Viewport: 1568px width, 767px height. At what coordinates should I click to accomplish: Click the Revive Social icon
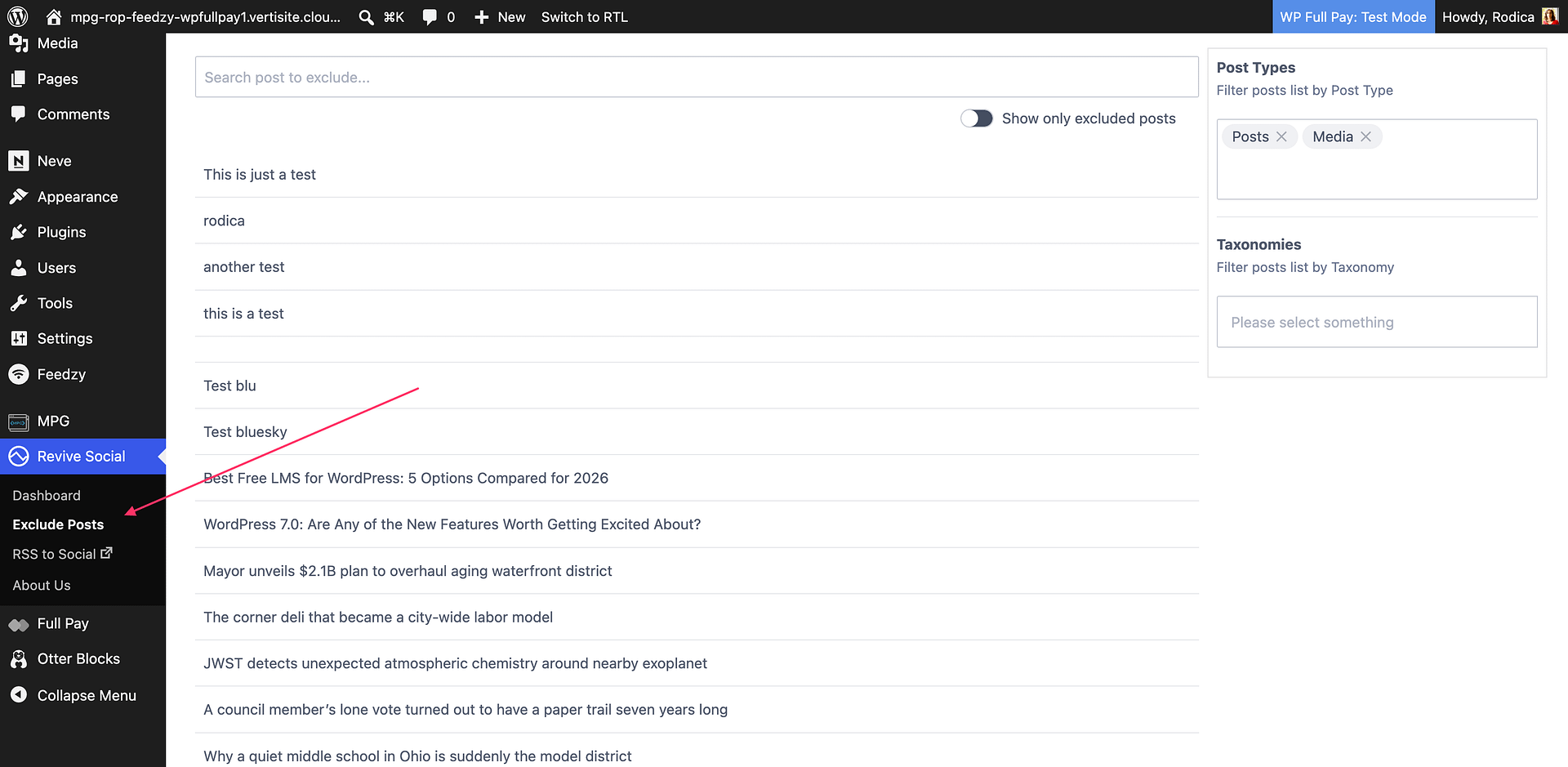pyautogui.click(x=19, y=457)
